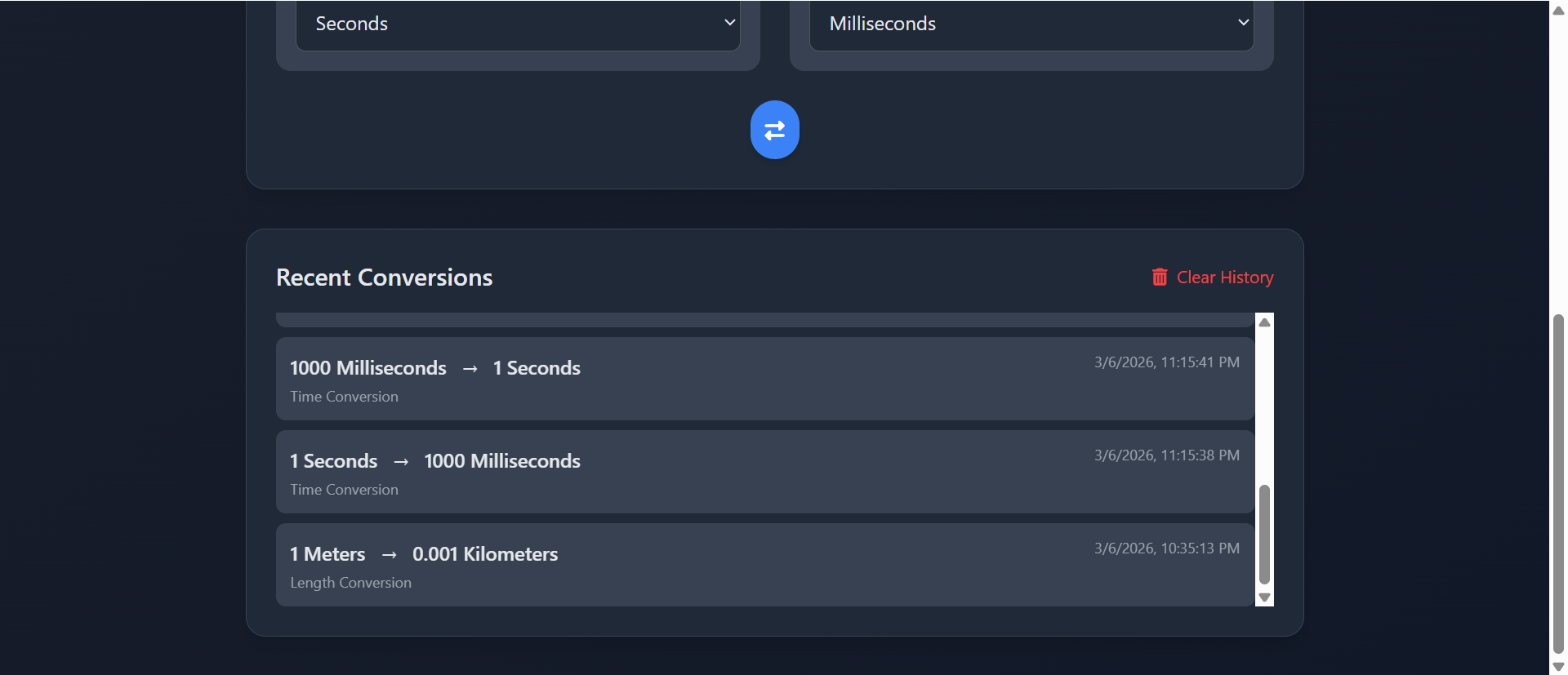Open the Seconds unit dropdown
The image size is (1568, 675).
[517, 24]
